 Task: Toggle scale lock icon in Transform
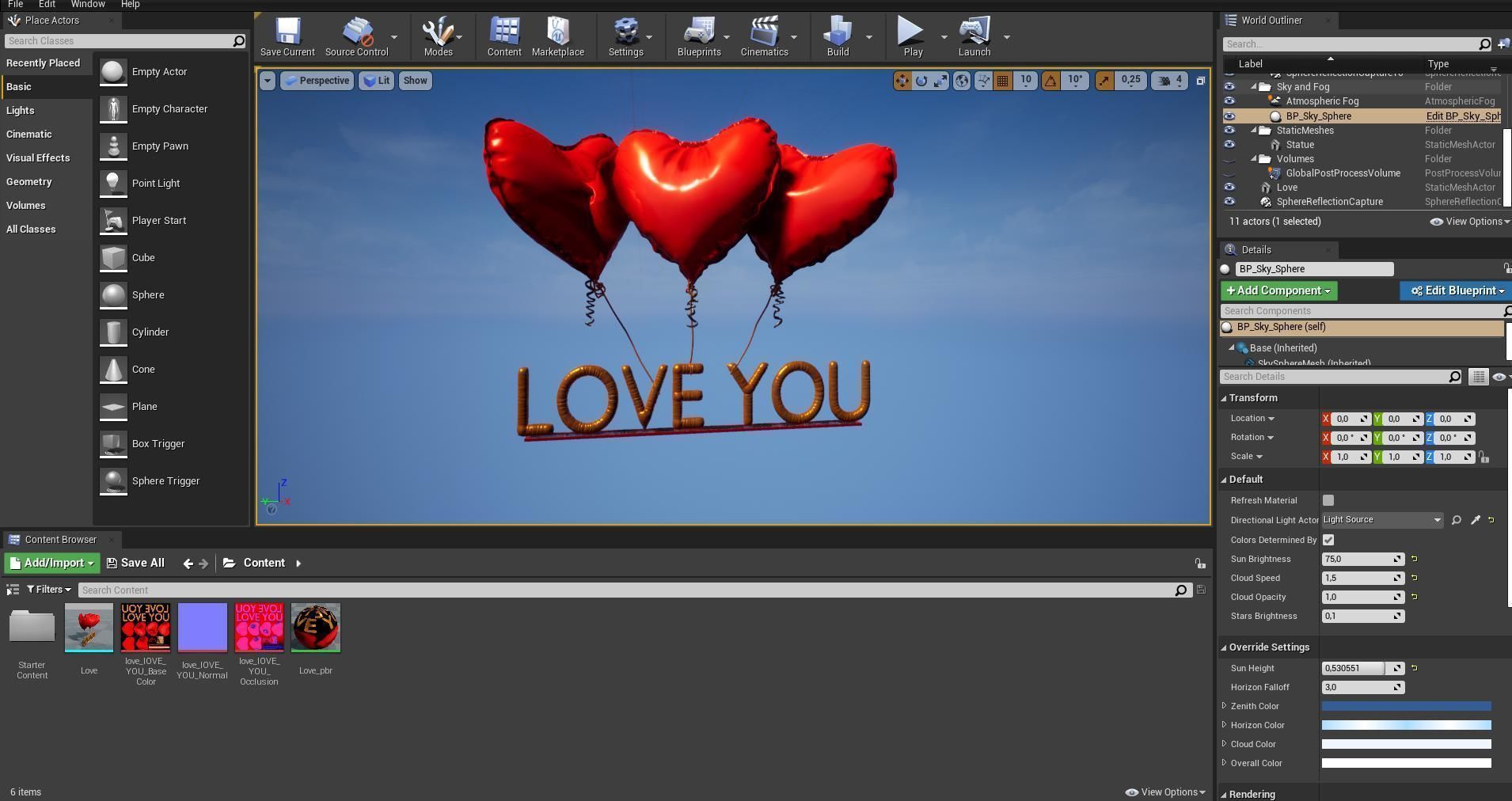(1484, 457)
